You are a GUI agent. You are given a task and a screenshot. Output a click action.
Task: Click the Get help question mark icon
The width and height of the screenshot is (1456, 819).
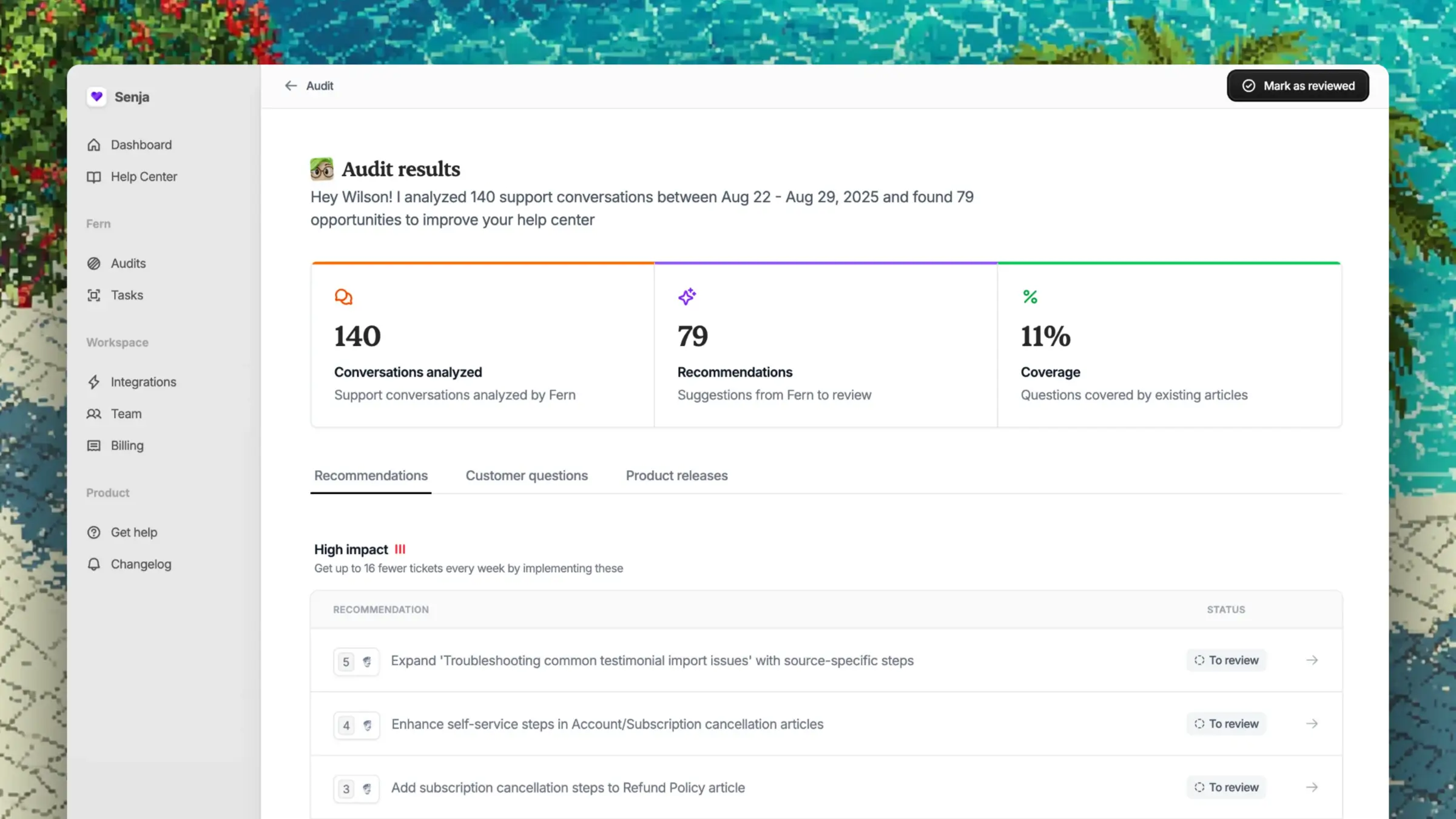click(x=94, y=532)
